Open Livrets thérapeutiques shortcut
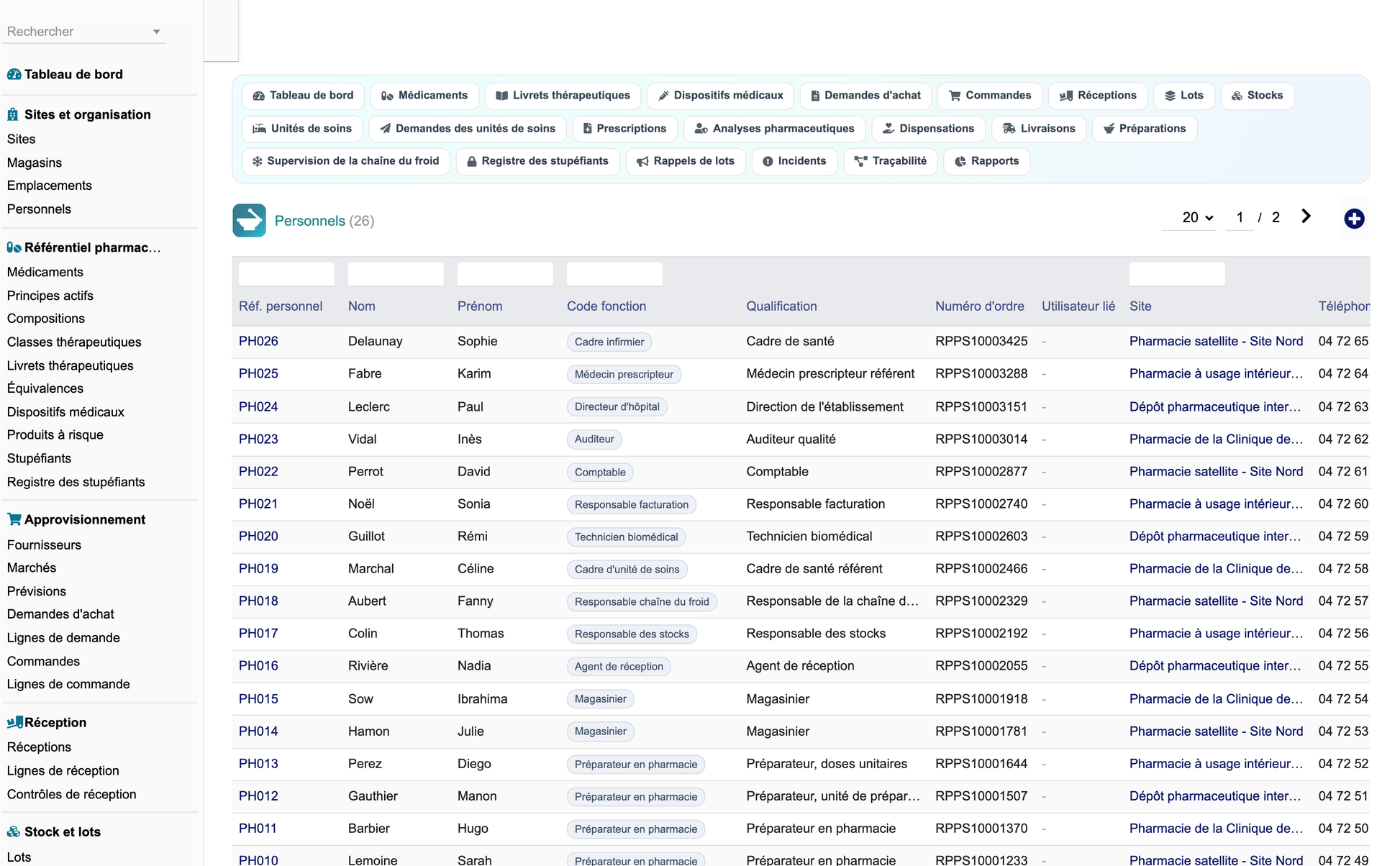Viewport: 1400px width, 866px height. point(563,96)
